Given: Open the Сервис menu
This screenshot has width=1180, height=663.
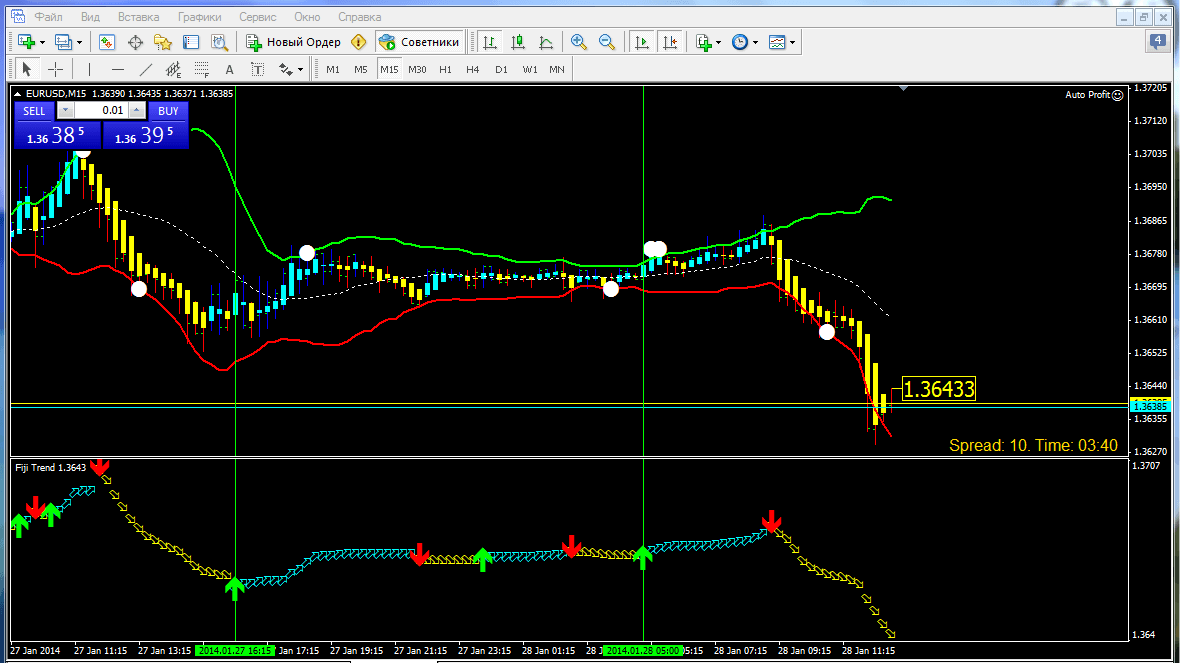Looking at the screenshot, I should pos(257,16).
